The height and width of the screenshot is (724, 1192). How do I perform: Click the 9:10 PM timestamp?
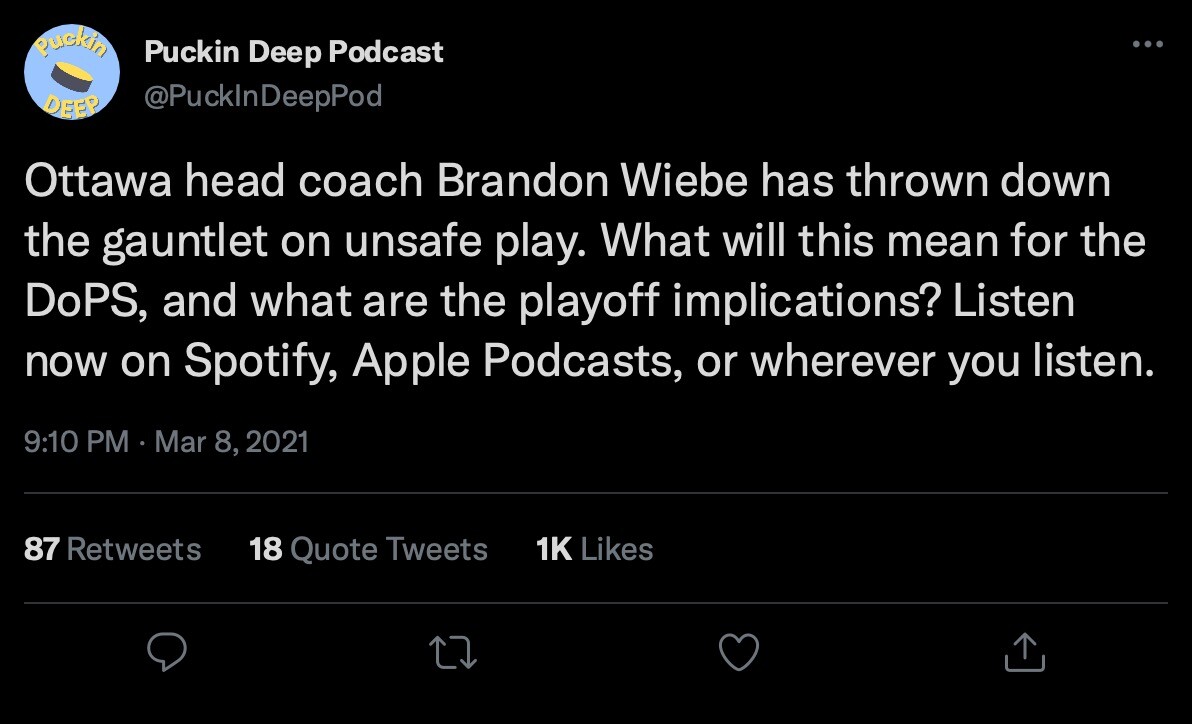(76, 441)
